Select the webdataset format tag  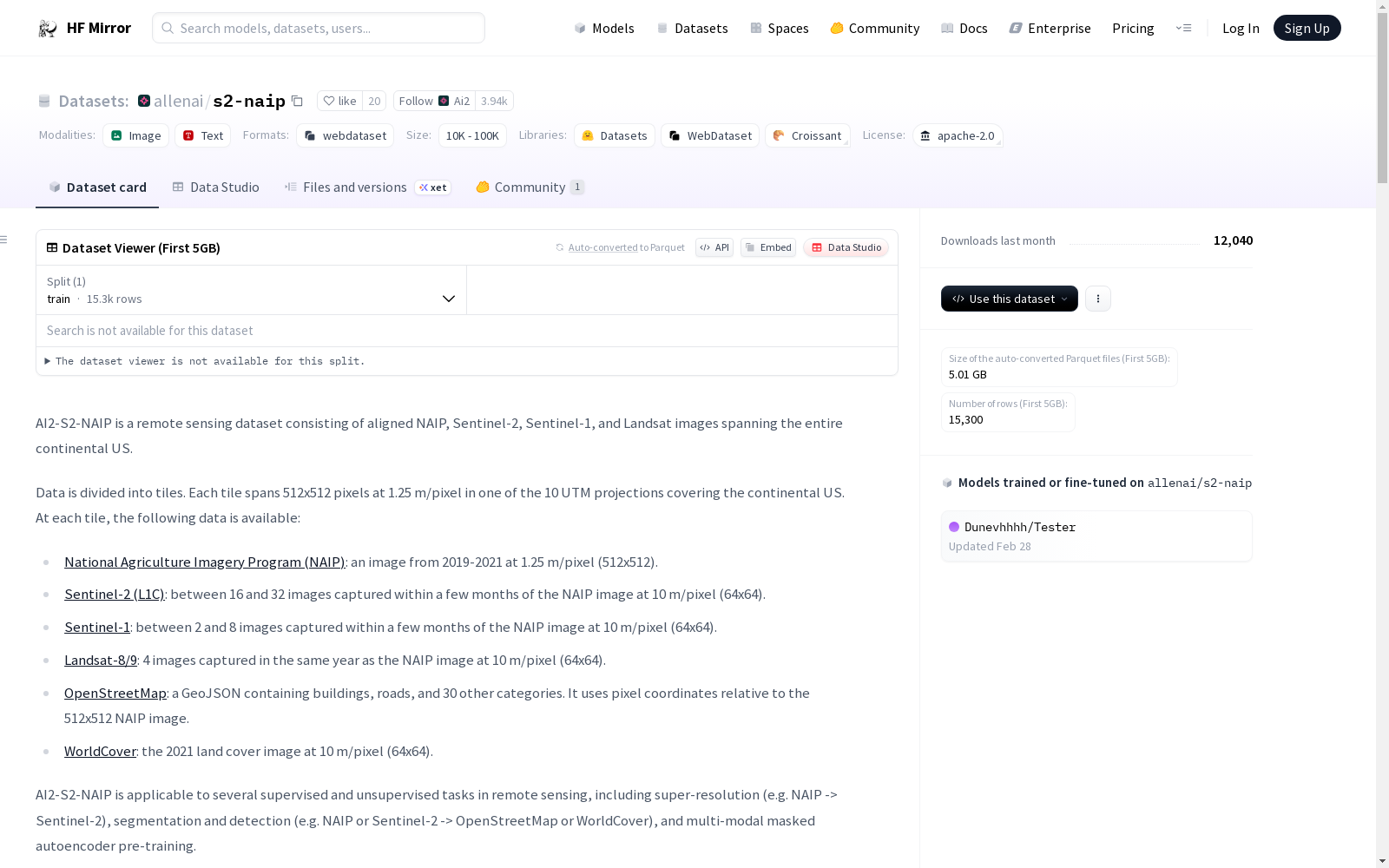(346, 135)
